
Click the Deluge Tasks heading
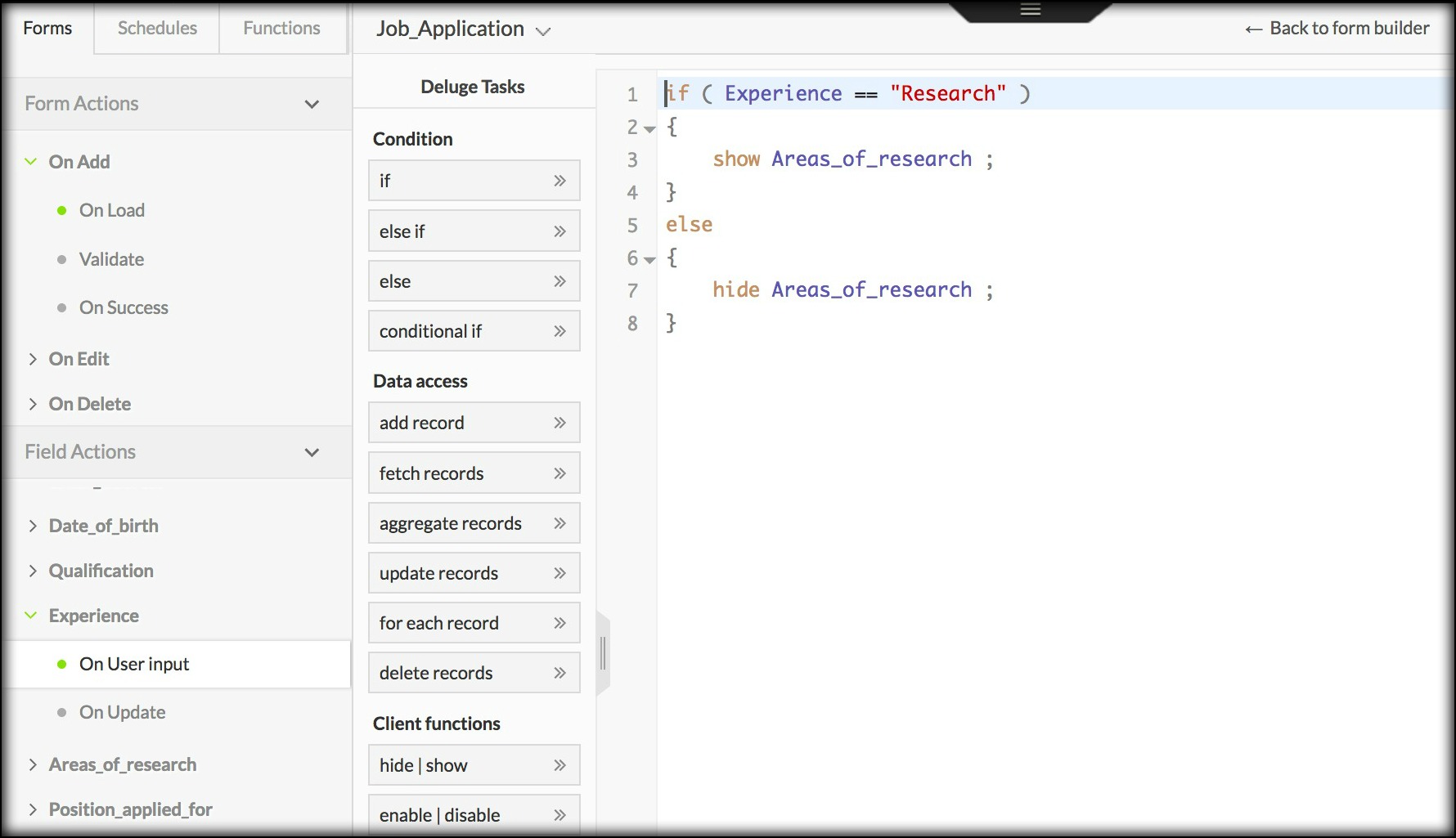(x=473, y=87)
